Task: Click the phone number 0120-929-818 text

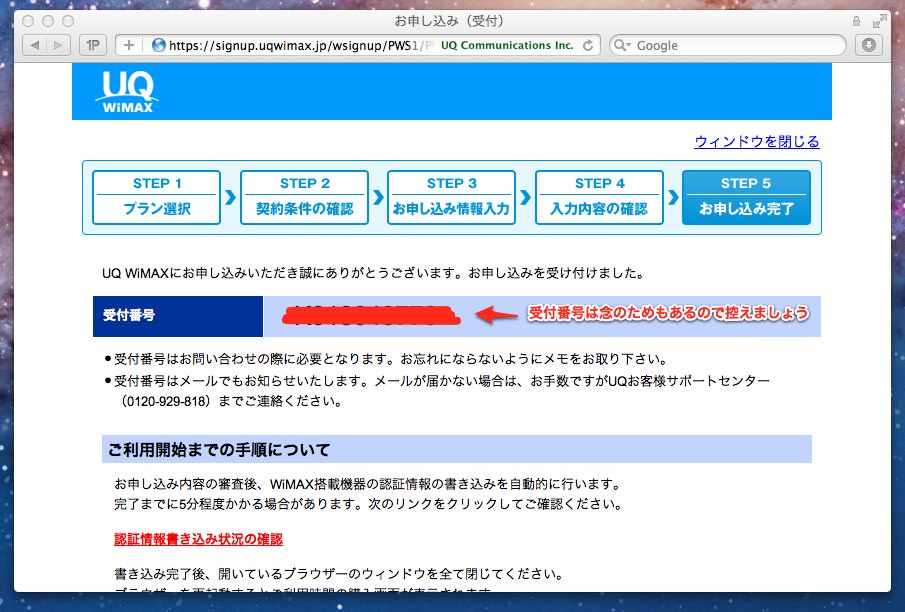Action: coord(167,401)
